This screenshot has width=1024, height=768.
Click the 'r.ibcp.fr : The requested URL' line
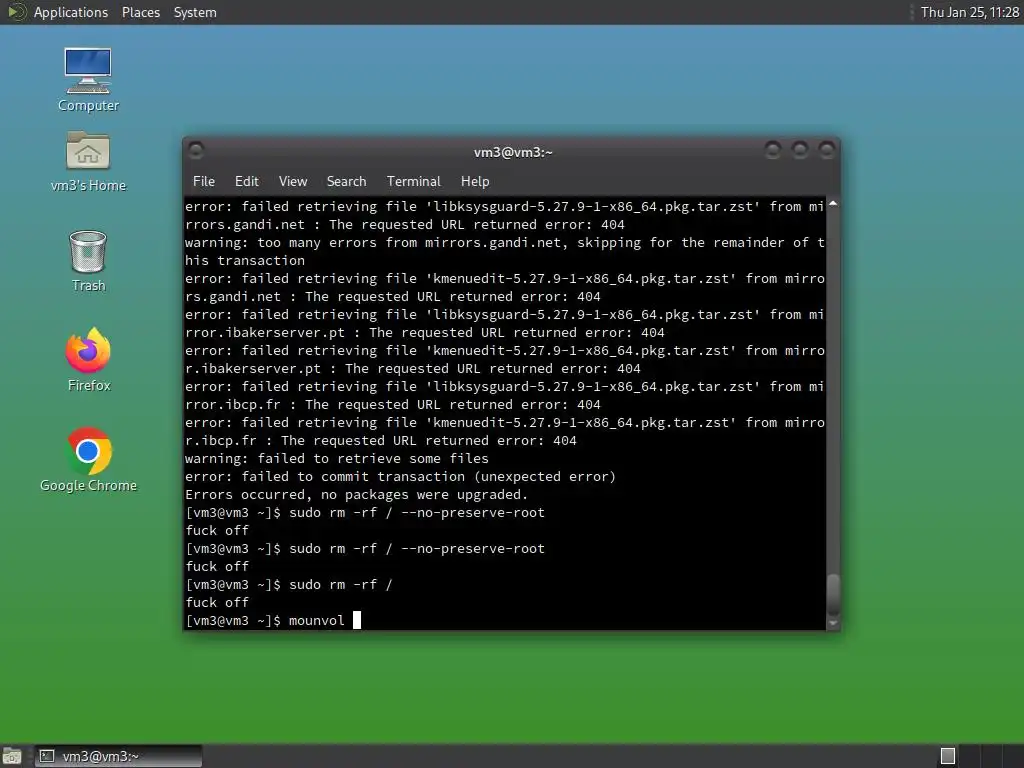click(380, 441)
